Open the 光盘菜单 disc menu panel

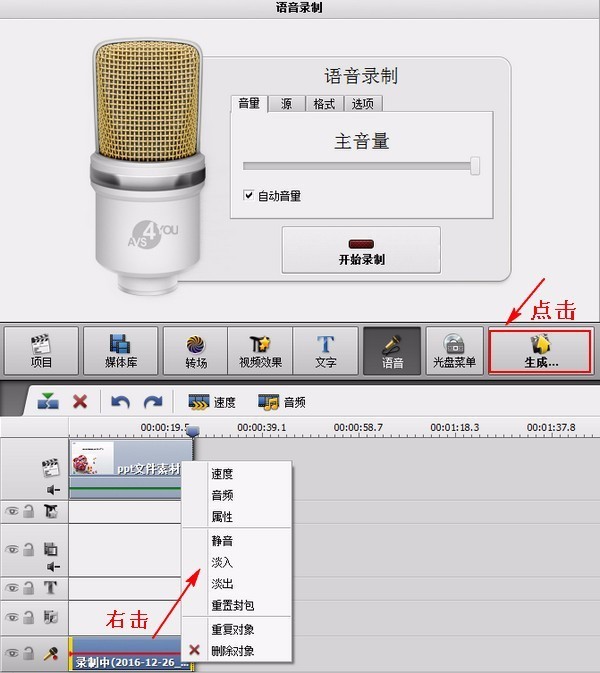tap(454, 351)
